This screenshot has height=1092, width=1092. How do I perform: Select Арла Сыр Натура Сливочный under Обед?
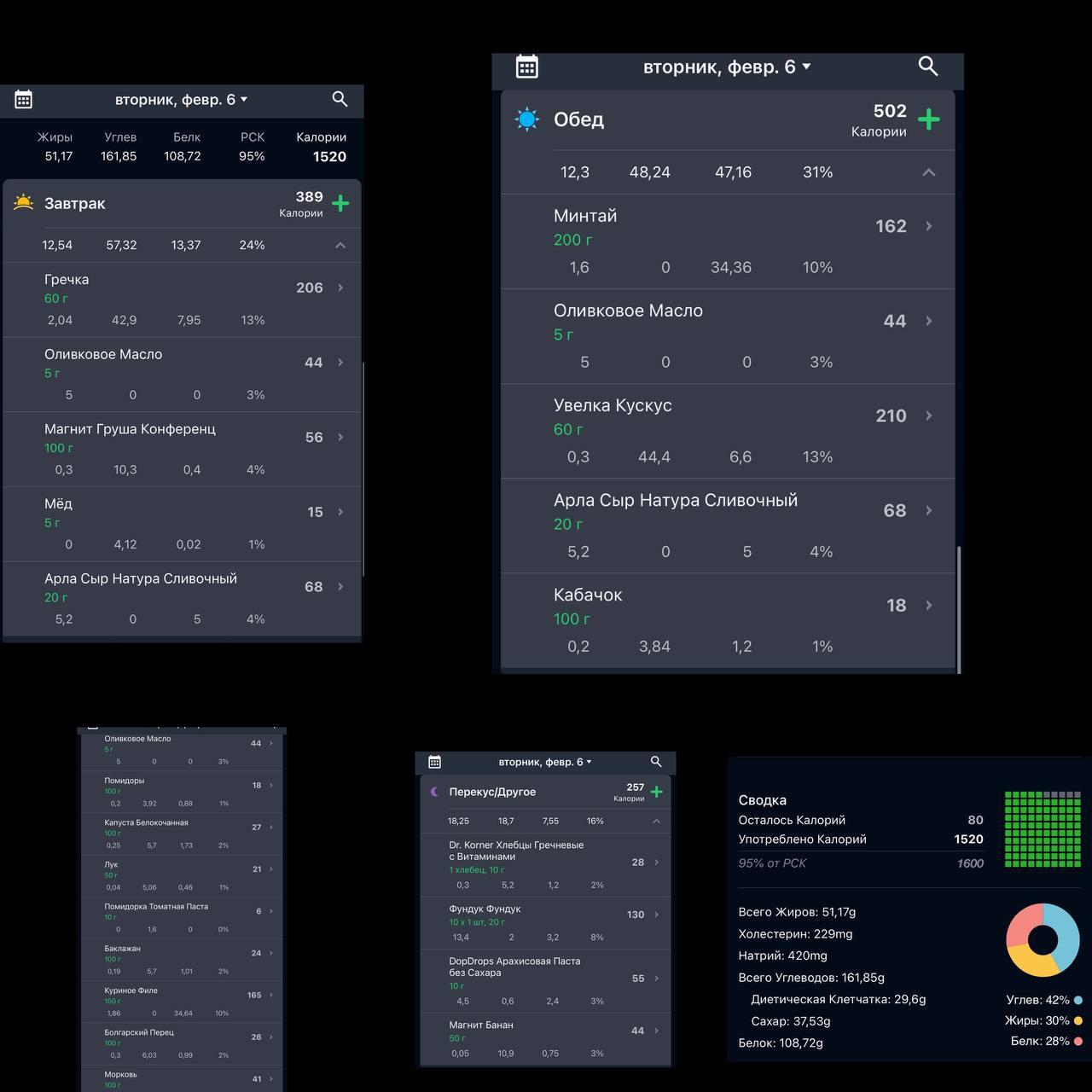[x=676, y=500]
